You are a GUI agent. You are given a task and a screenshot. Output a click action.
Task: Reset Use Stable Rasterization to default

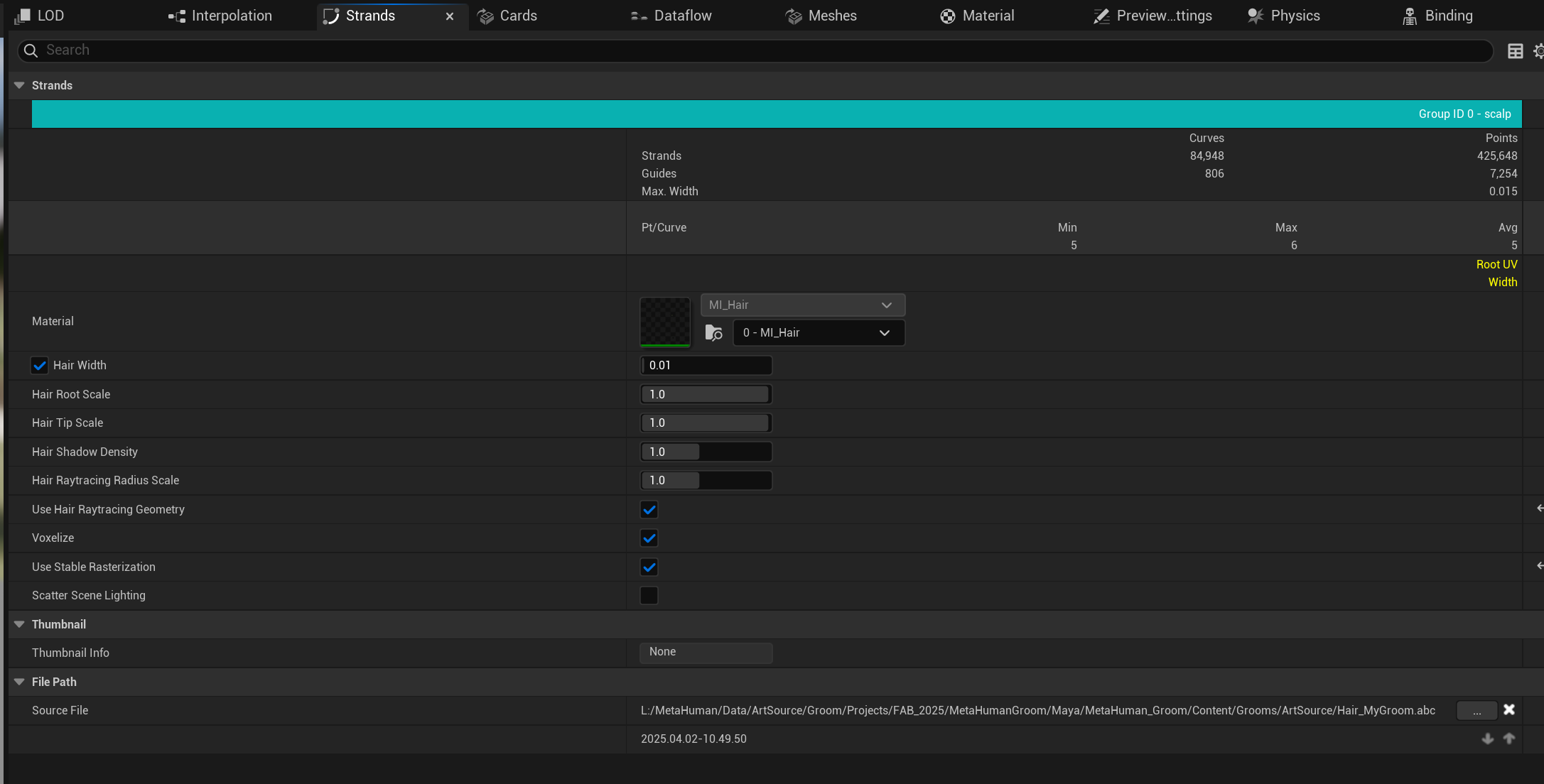(1539, 566)
